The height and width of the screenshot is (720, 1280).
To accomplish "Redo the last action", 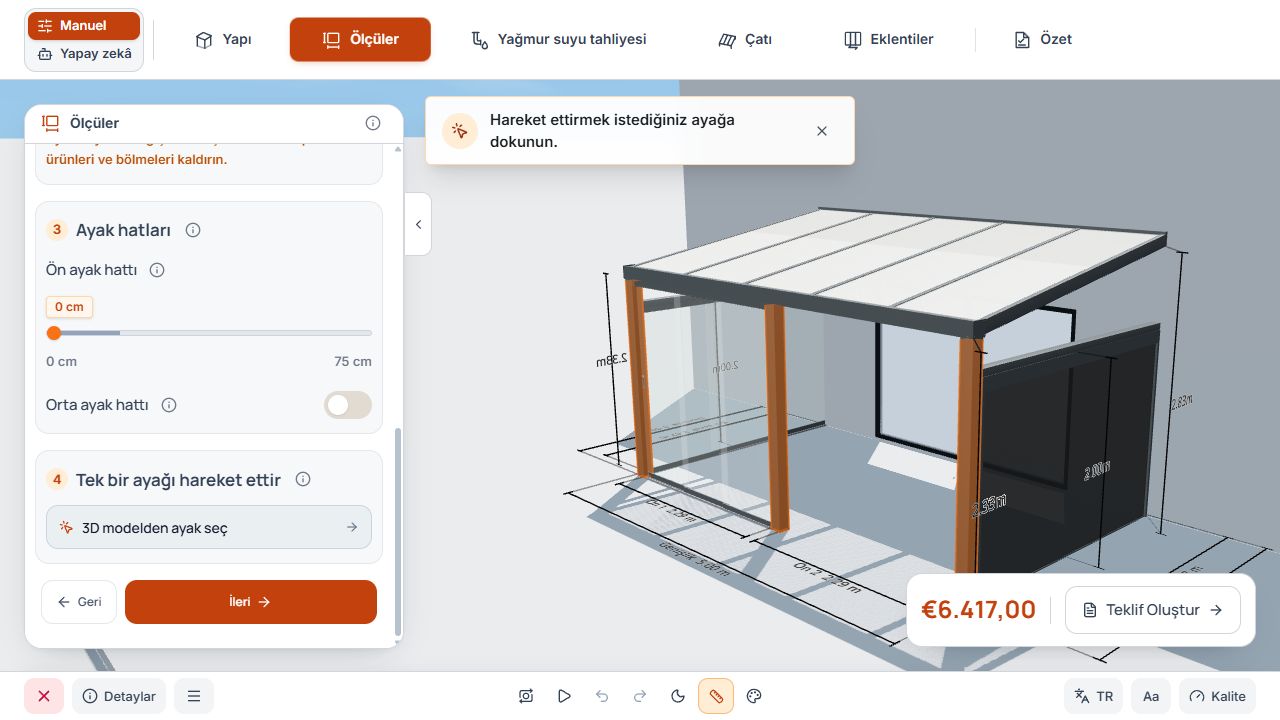I will pyautogui.click(x=640, y=696).
